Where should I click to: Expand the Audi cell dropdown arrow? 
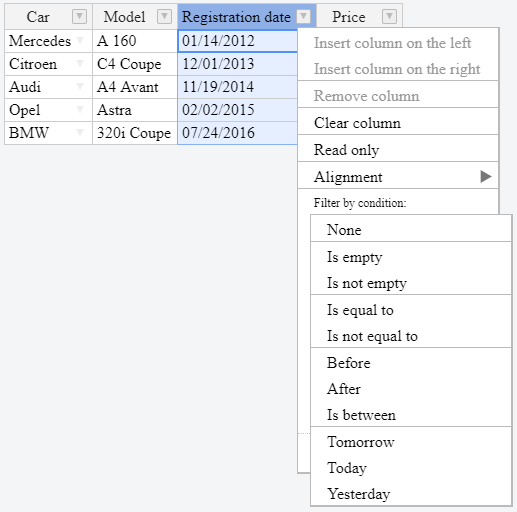tap(80, 87)
